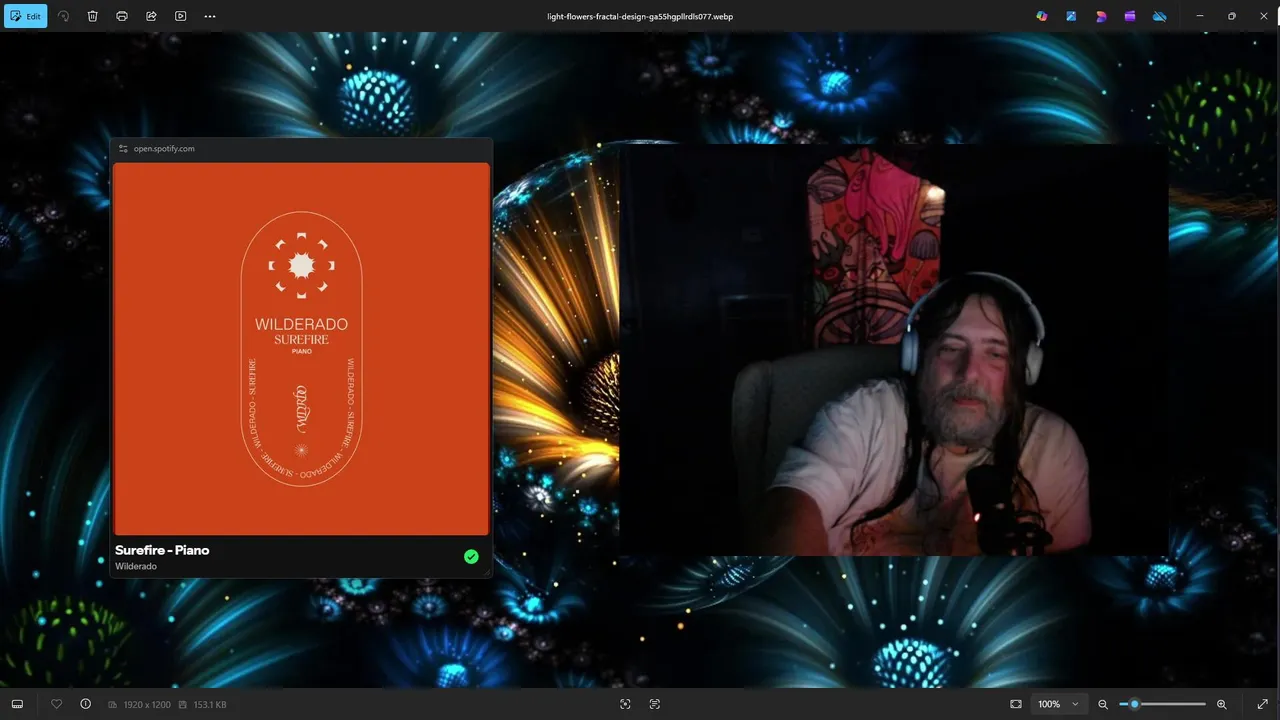Open Clipchamp video editor icon

[1130, 16]
